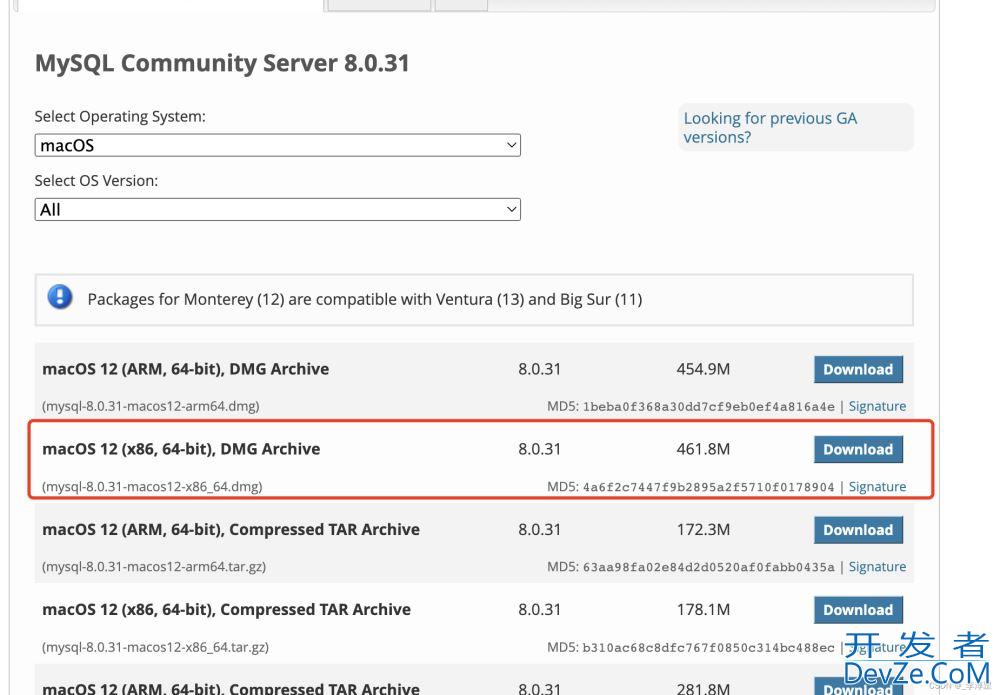Click the size value 454.9M
The height and width of the screenshot is (695, 1000).
click(703, 369)
